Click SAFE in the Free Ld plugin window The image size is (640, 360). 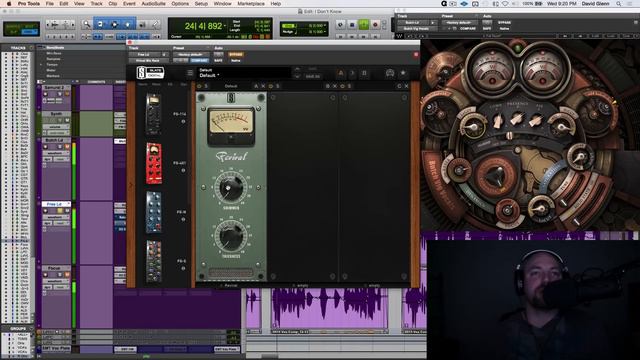tap(218, 60)
